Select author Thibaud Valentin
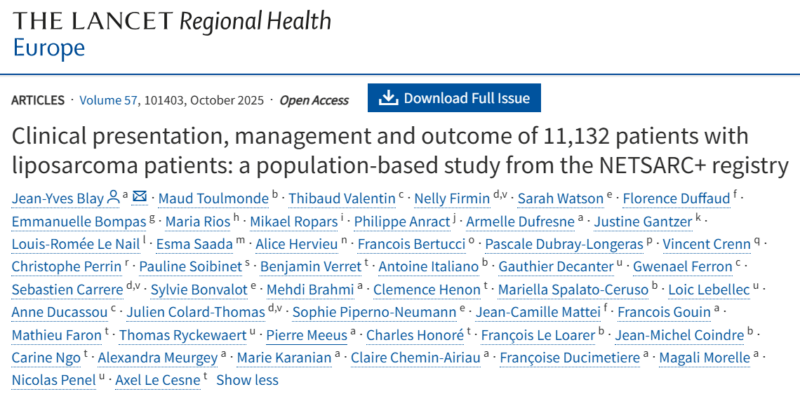 (342, 198)
